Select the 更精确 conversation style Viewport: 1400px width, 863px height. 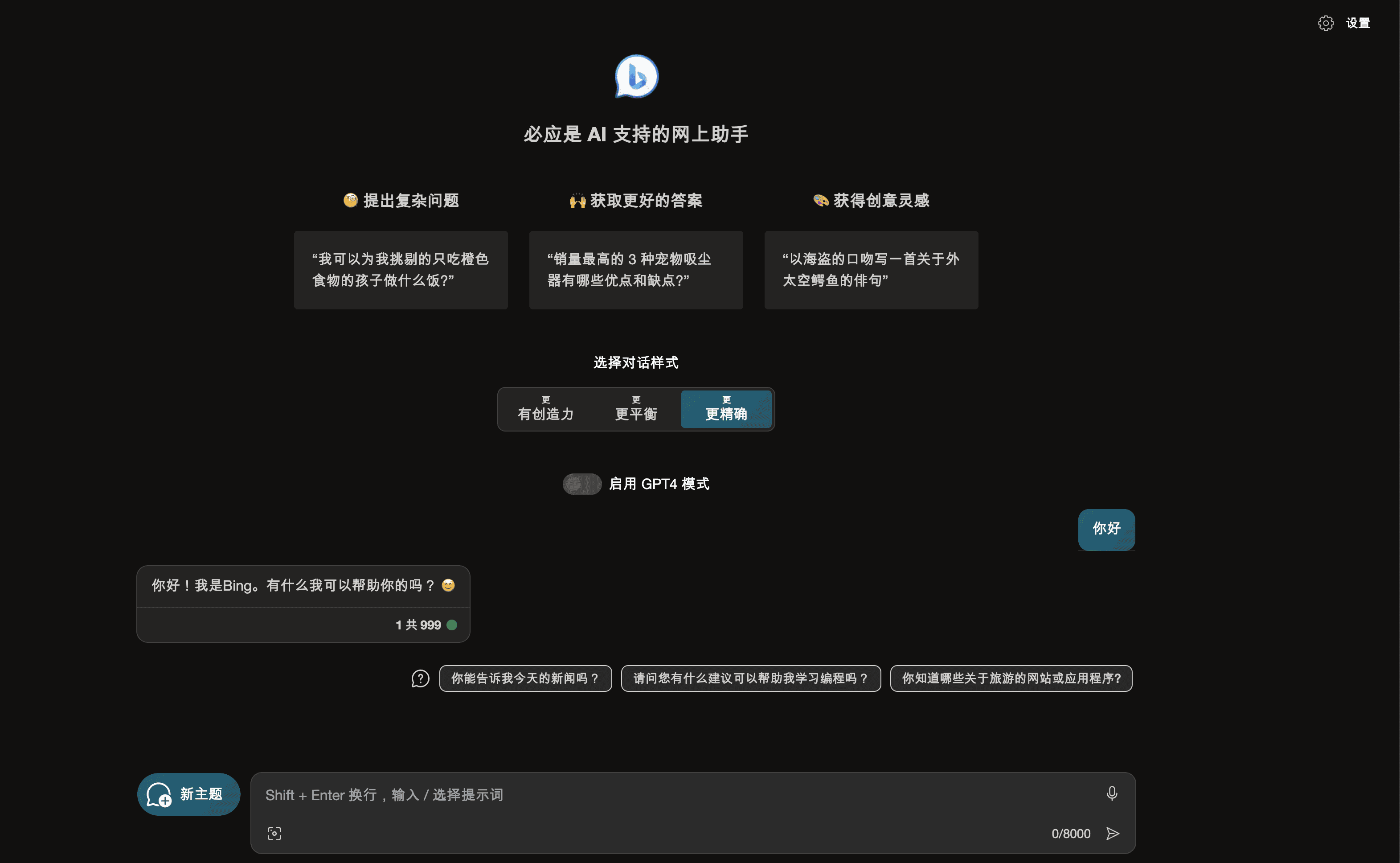[x=726, y=409]
